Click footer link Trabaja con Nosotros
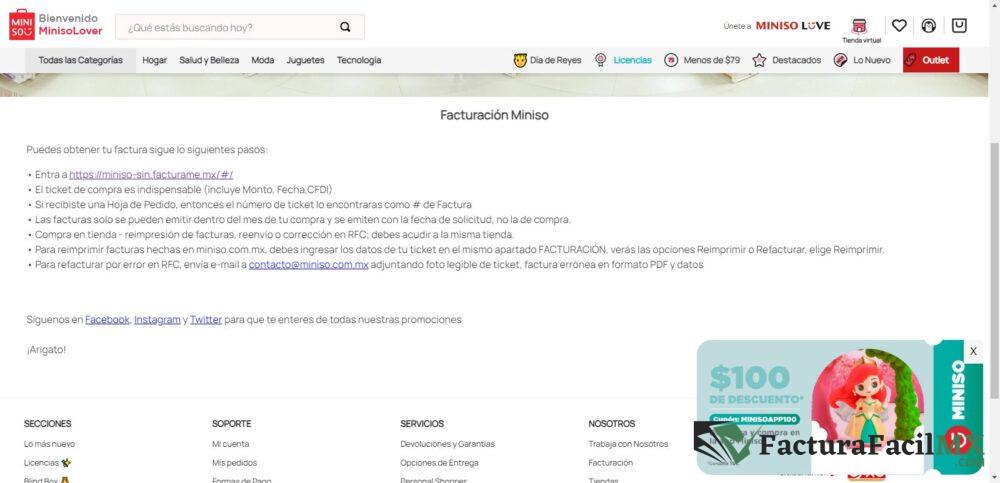This screenshot has width=1000, height=483. [628, 444]
